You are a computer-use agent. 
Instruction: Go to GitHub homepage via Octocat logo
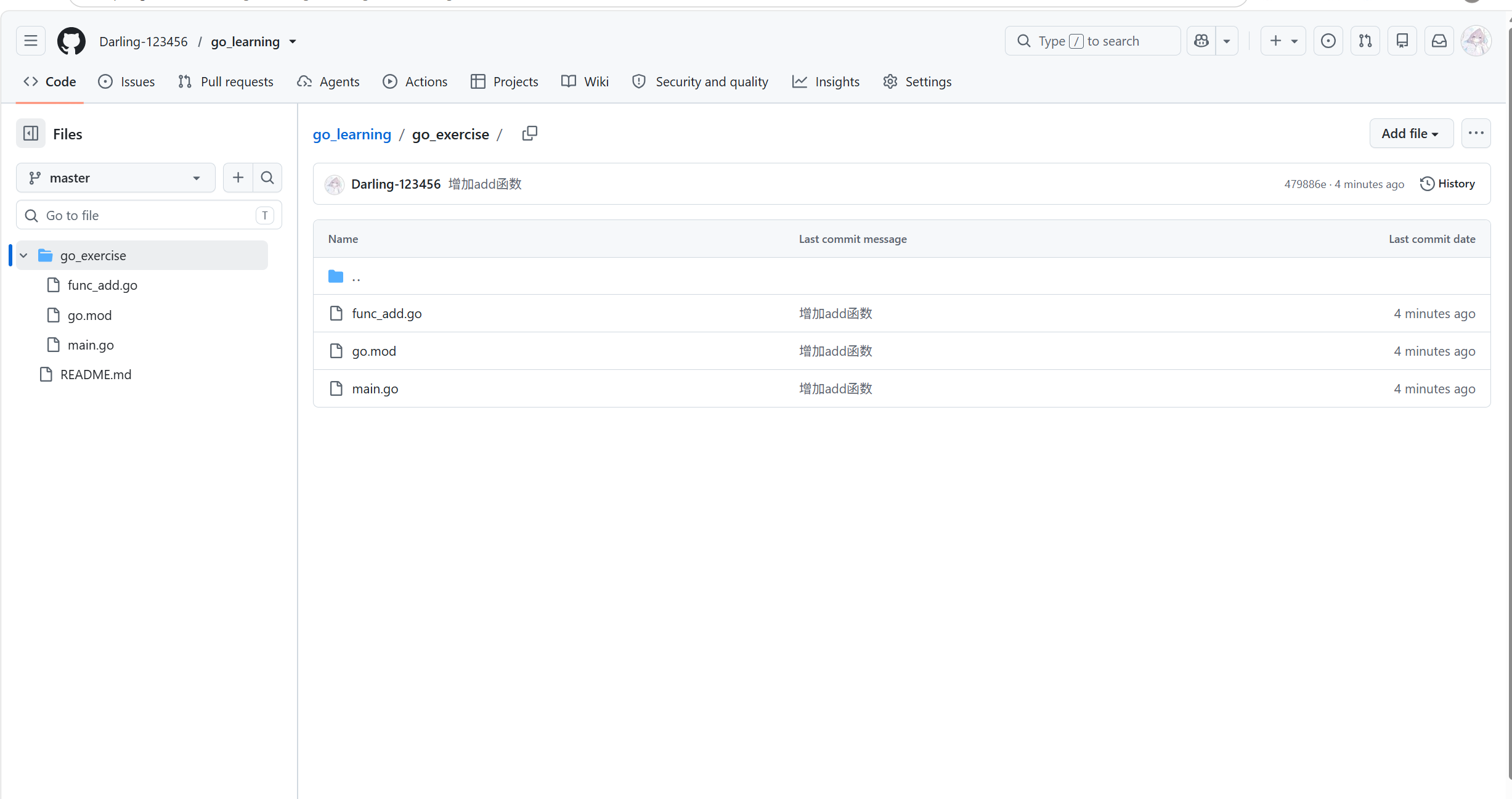71,41
